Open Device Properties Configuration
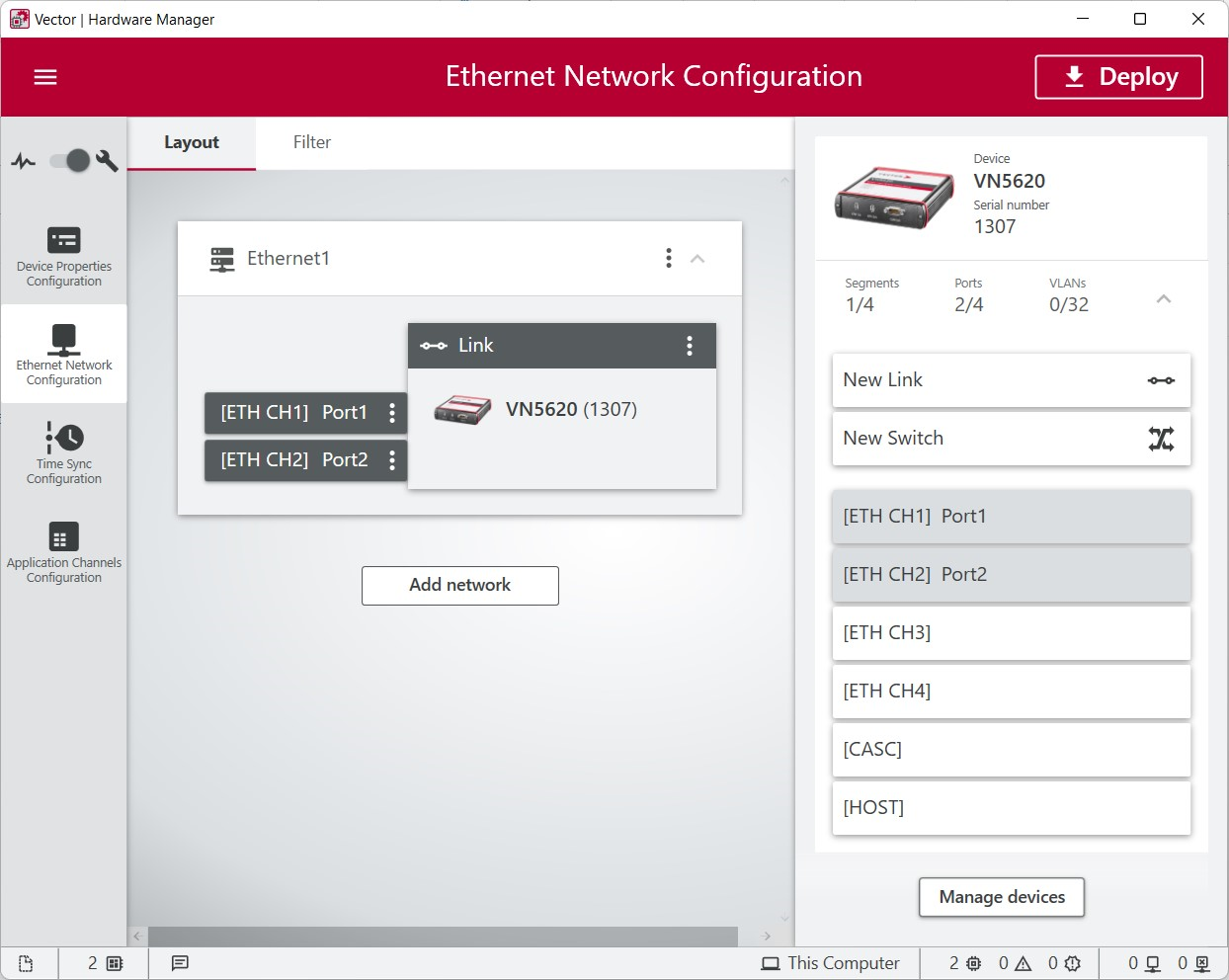Viewport: 1229px width, 980px height. click(x=64, y=256)
